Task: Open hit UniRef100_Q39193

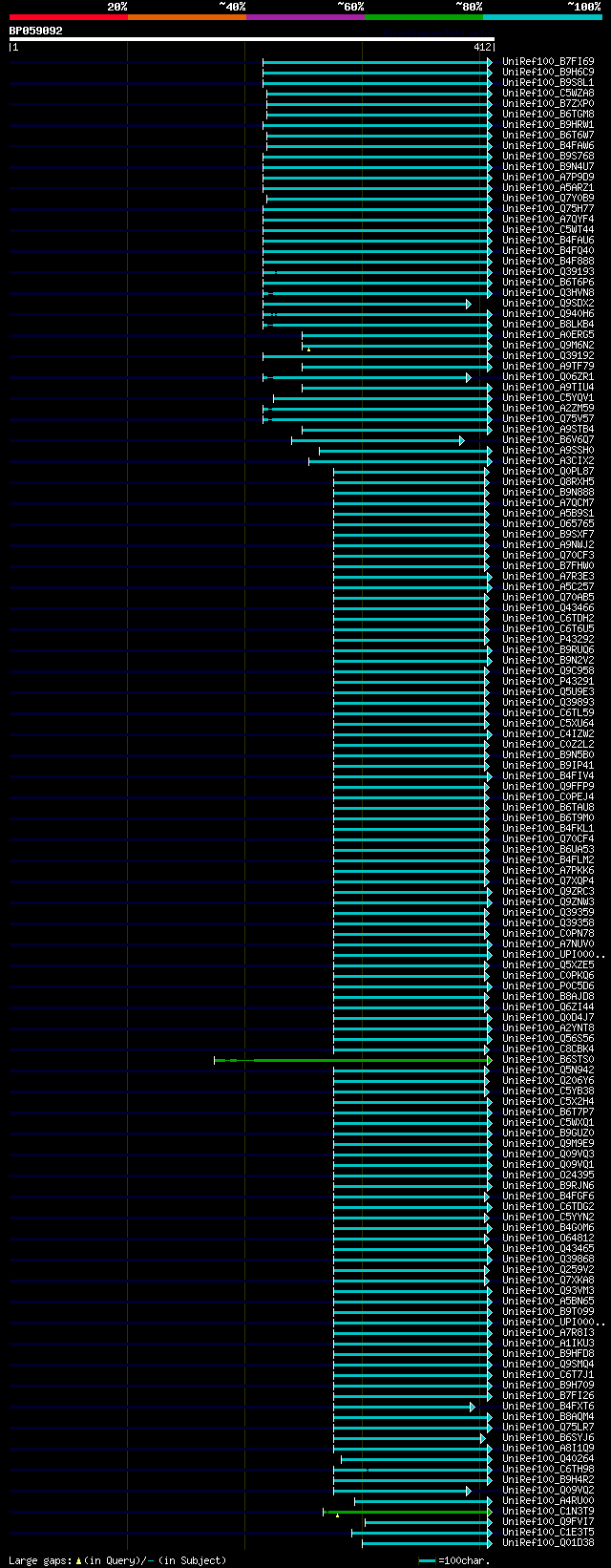Action: click(548, 271)
